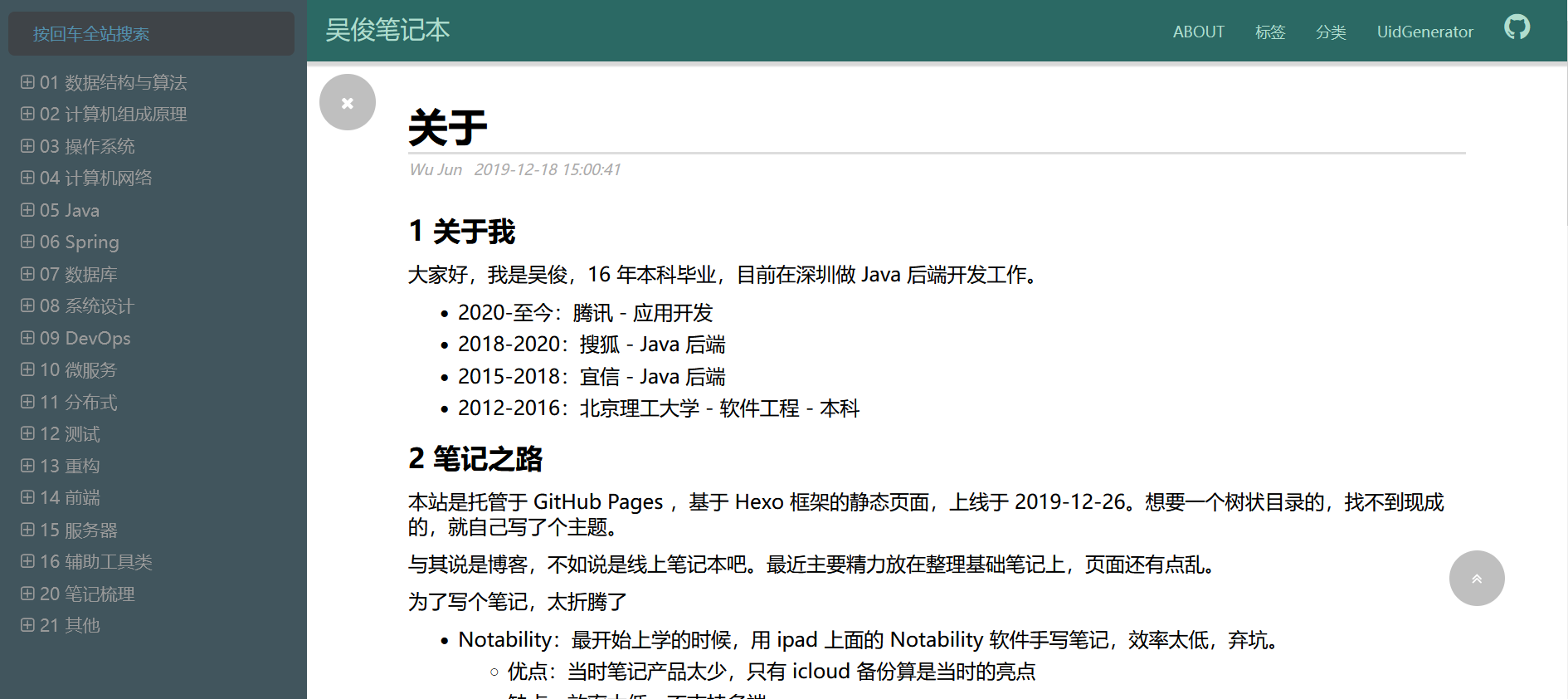The image size is (1568, 699).
Task: Expand the 02 计算机组成原理 plus icon
Action: 27,114
